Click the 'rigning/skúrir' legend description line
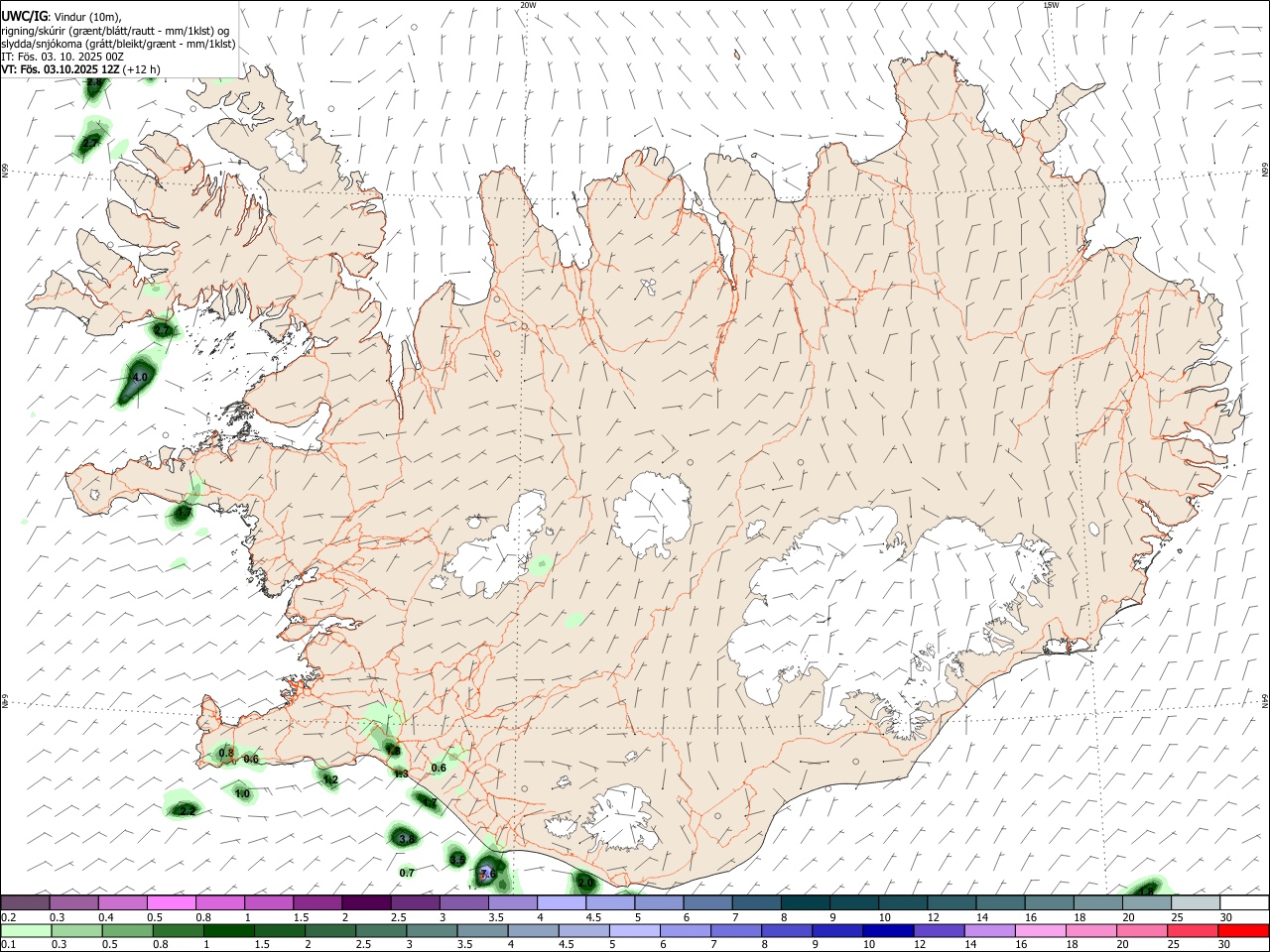 pyautogui.click(x=115, y=31)
